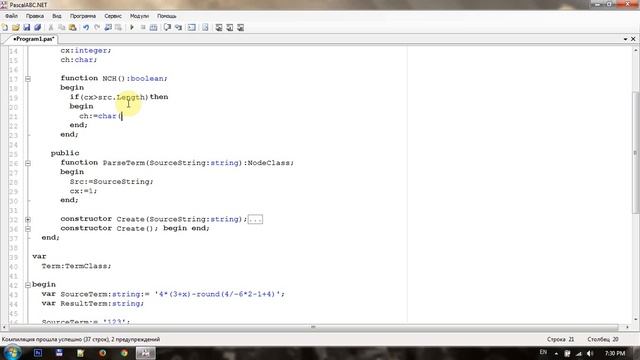Image resolution: width=640 pixels, height=360 pixels.
Task: Click the compilation success status message
Action: [81, 339]
